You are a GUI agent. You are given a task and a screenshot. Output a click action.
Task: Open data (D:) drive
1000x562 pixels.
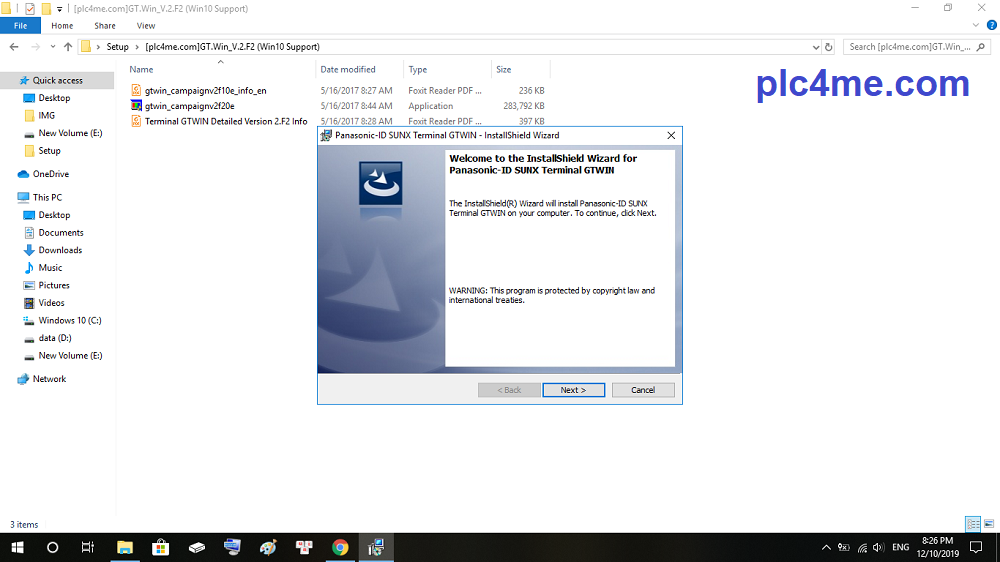pos(55,337)
